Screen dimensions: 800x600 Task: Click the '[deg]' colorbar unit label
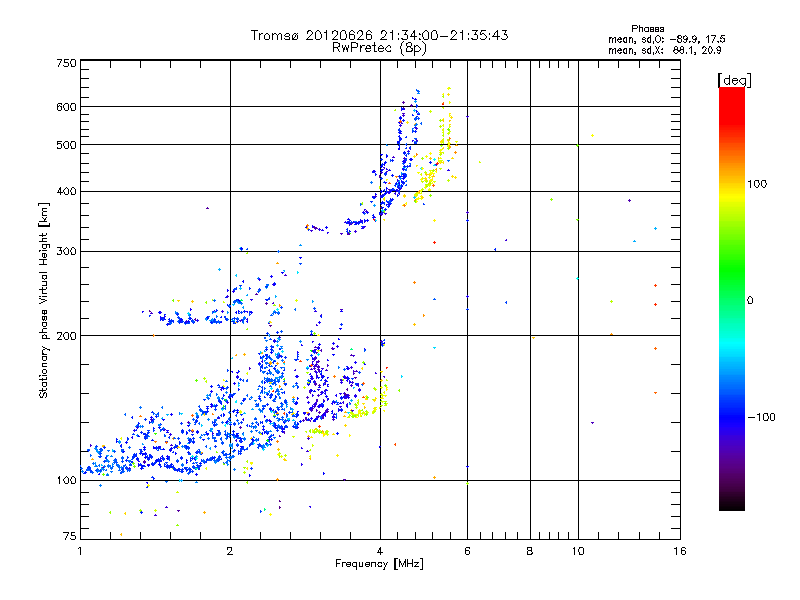(x=734, y=80)
